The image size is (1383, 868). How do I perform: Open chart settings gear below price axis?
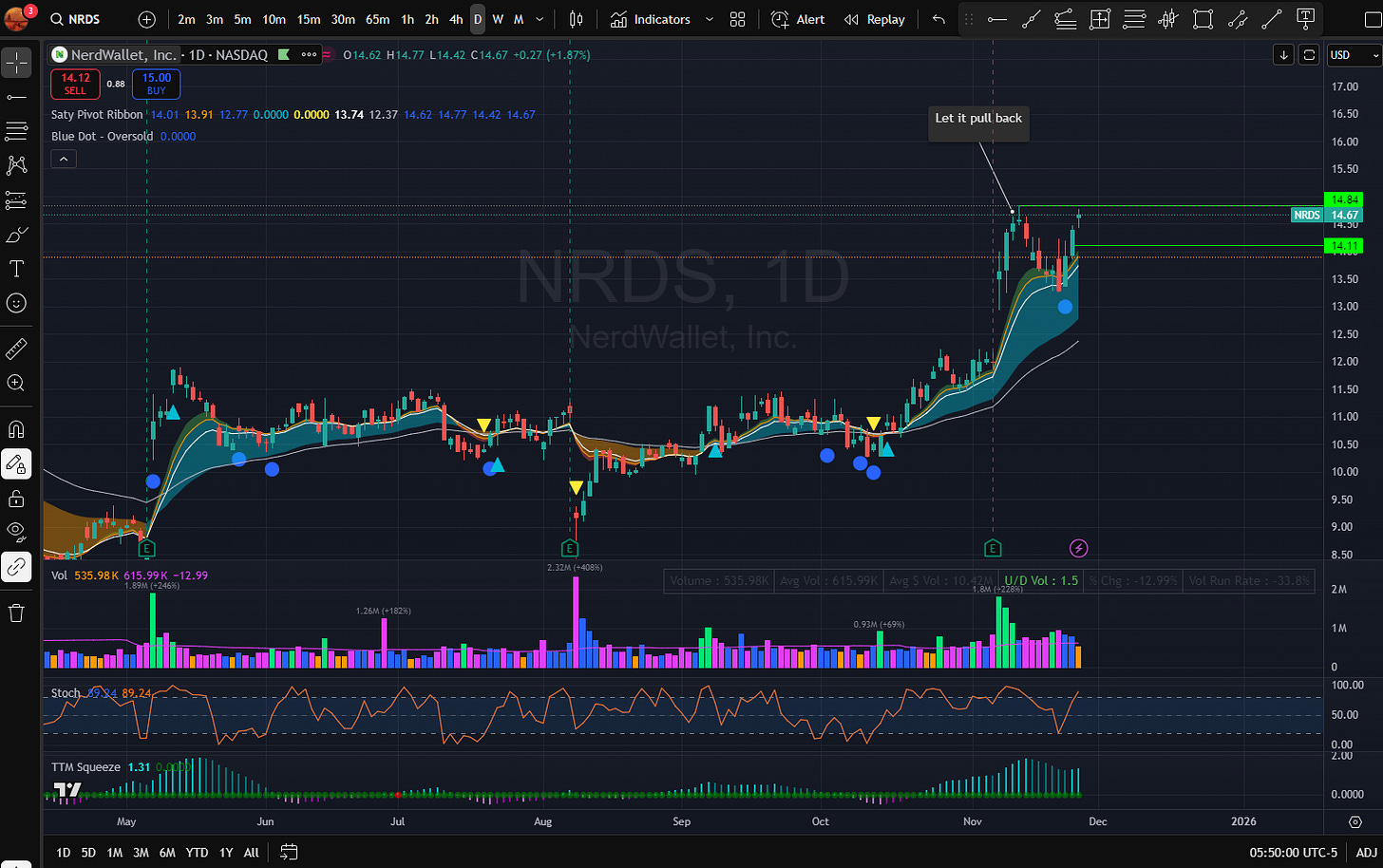[x=1355, y=821]
